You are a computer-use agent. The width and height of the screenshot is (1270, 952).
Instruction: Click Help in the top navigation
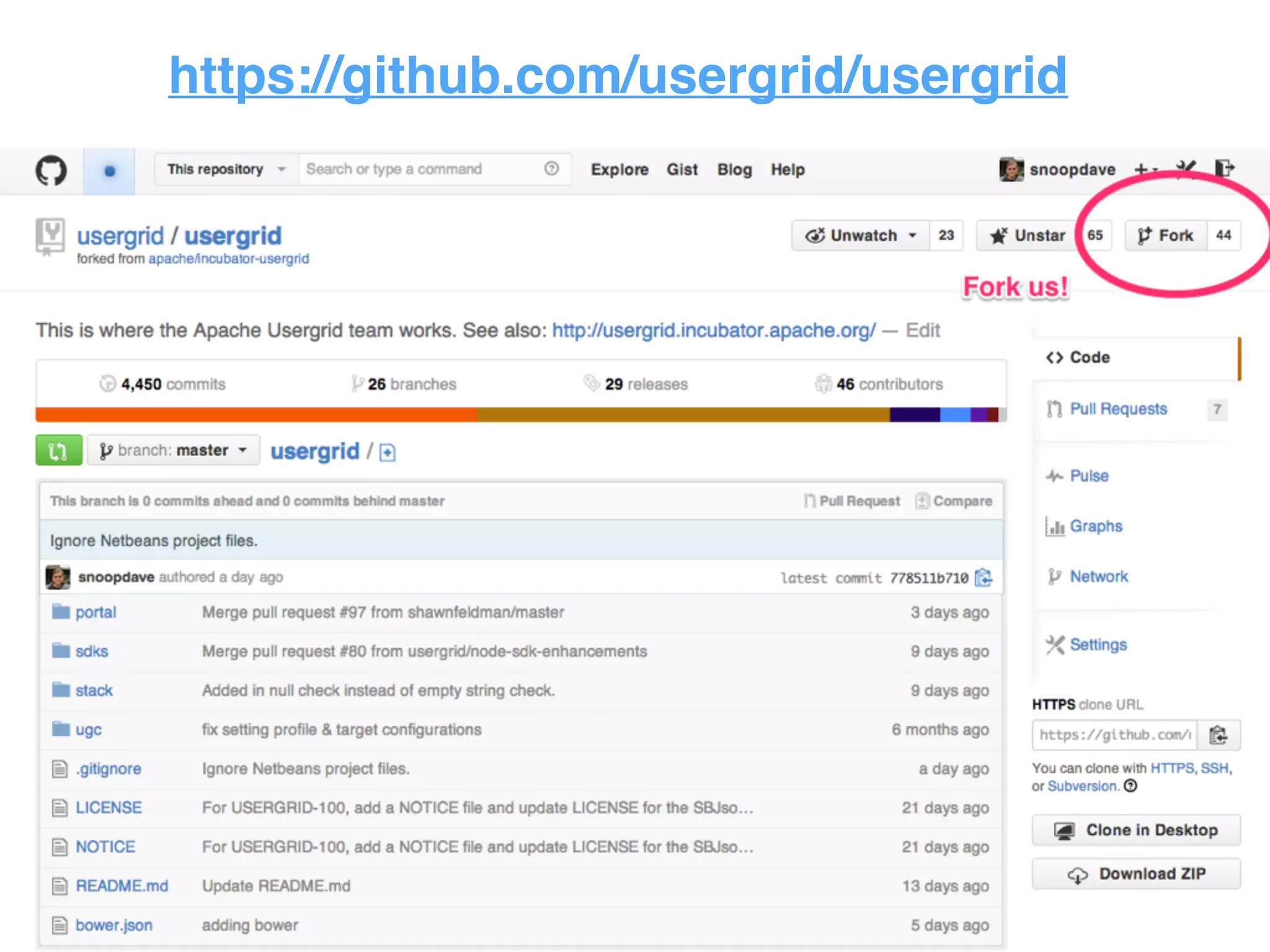click(788, 169)
